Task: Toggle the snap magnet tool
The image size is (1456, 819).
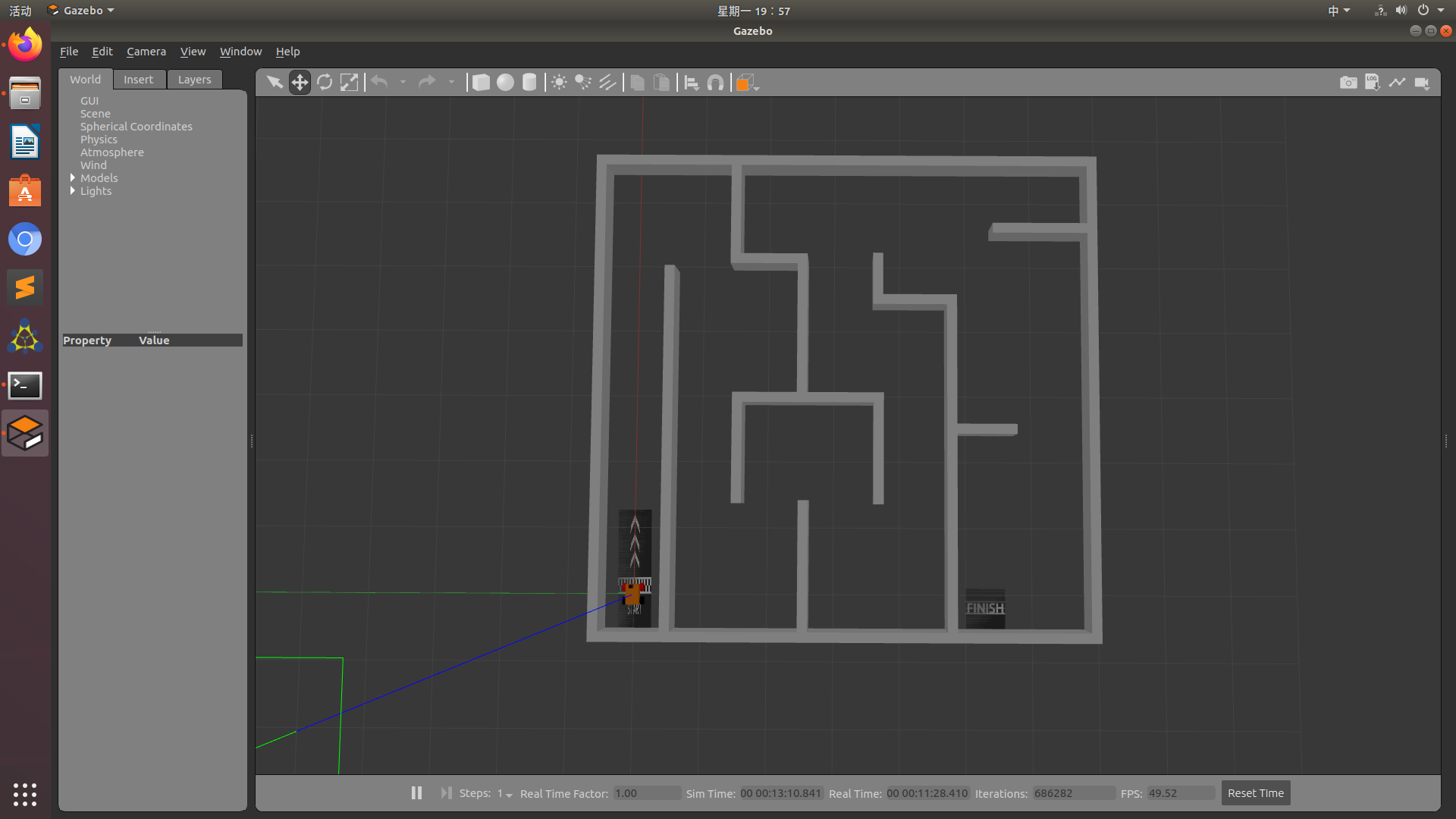Action: tap(715, 82)
